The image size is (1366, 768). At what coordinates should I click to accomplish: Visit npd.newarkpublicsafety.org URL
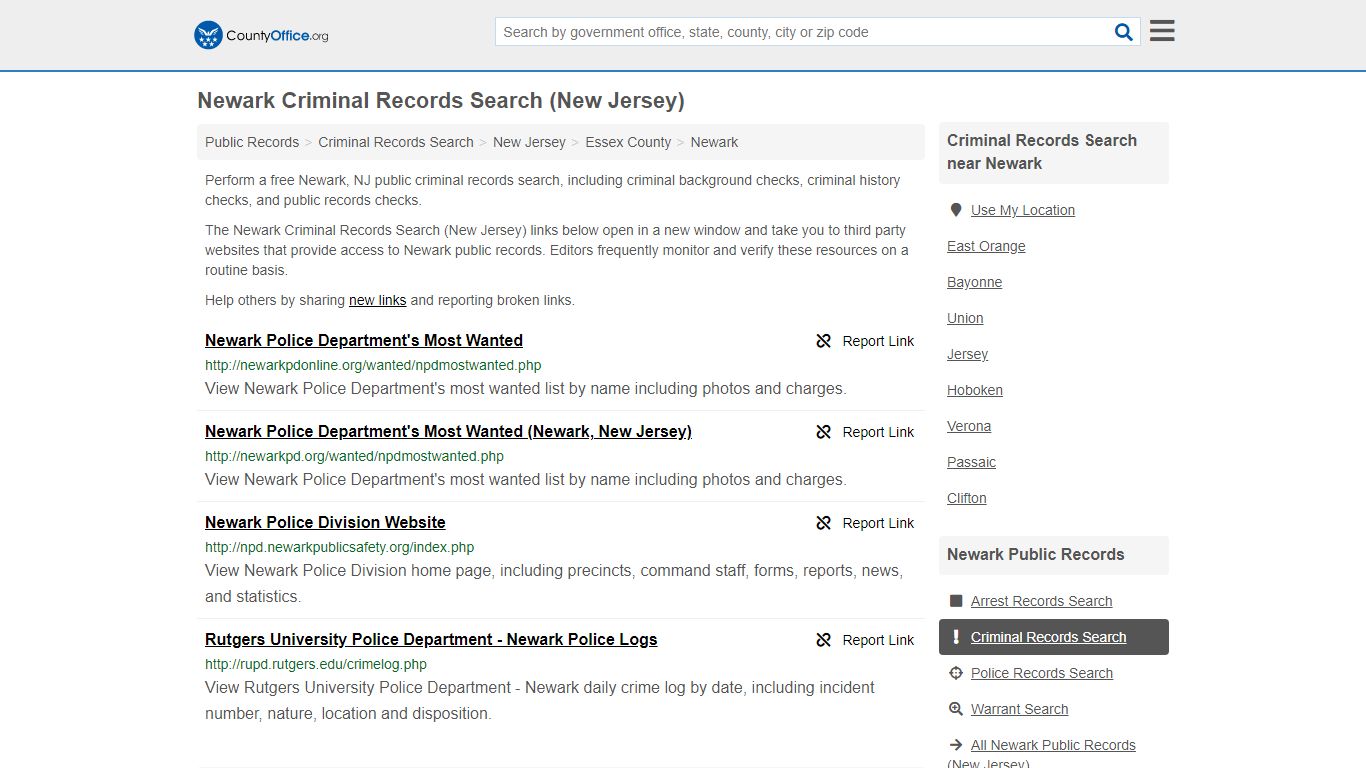(339, 547)
